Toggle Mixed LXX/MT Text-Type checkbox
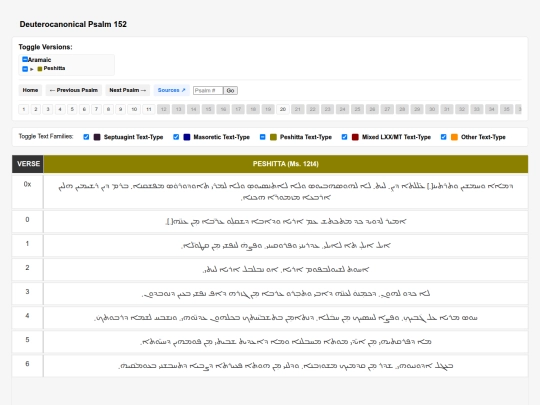 pyautogui.click(x=344, y=137)
